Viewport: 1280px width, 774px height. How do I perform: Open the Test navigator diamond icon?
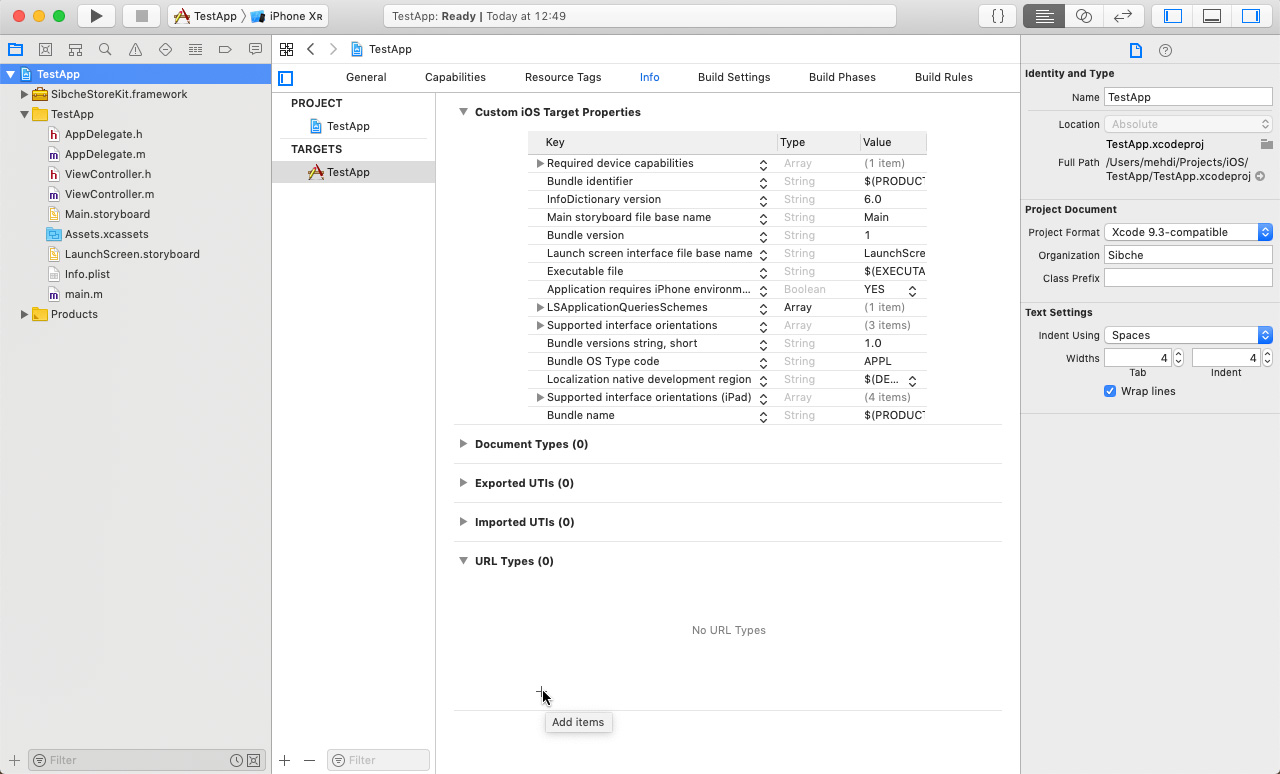(165, 49)
